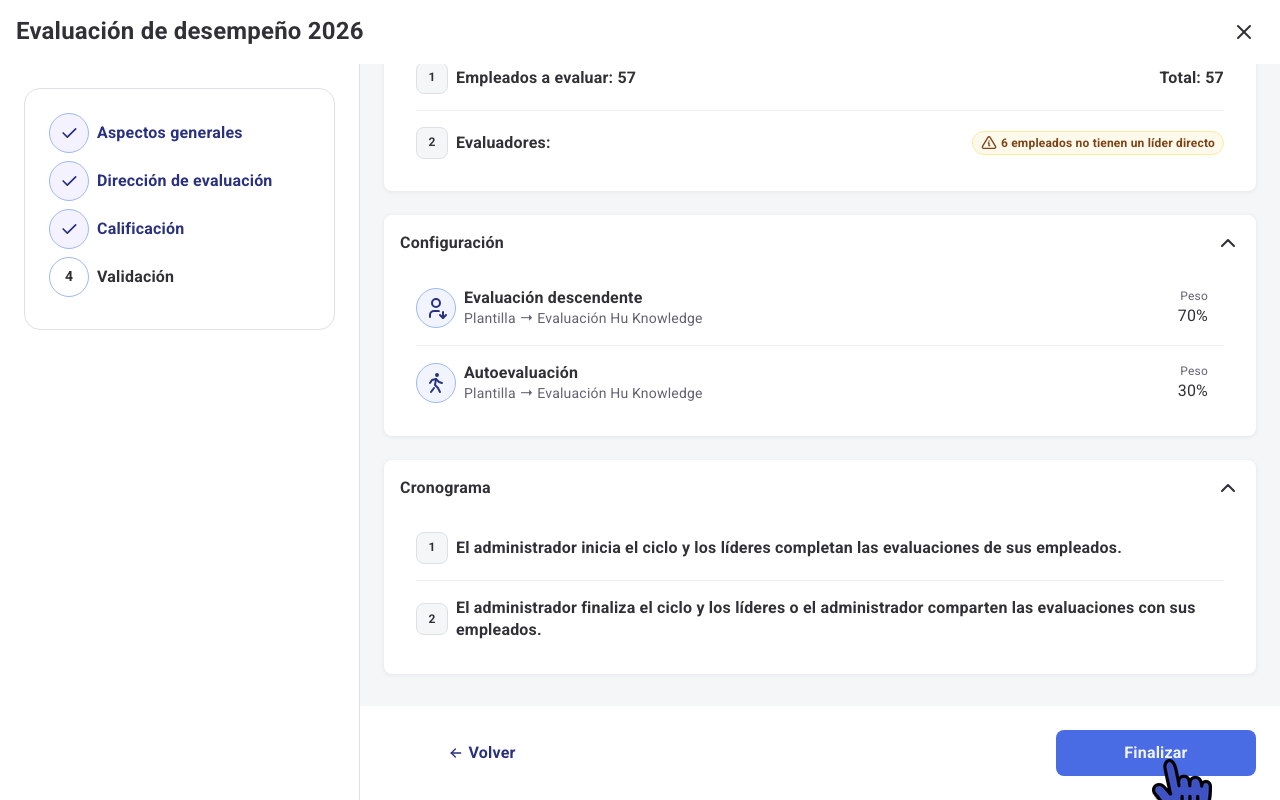Click the checkmark beside Dirección de evaluación
The width and height of the screenshot is (1280, 800).
pyautogui.click(x=69, y=181)
